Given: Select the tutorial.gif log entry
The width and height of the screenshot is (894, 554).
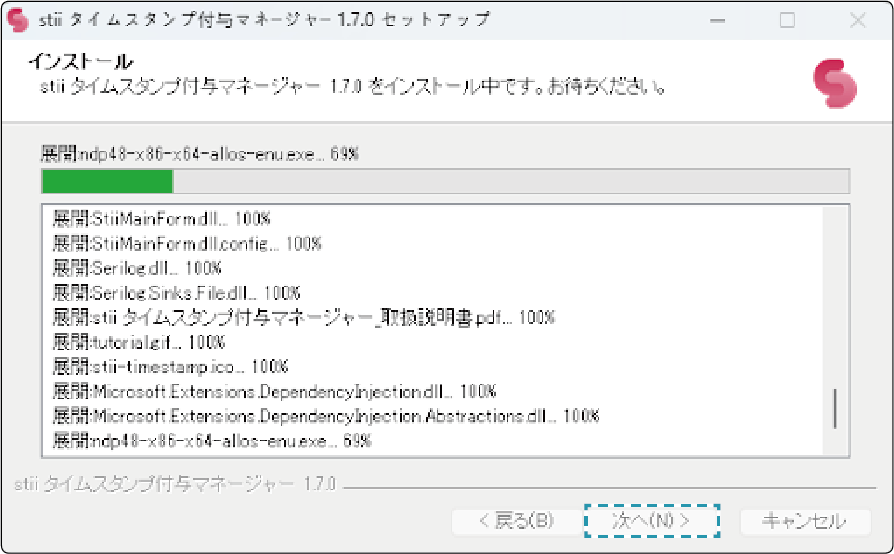Looking at the screenshot, I should pos(139,342).
